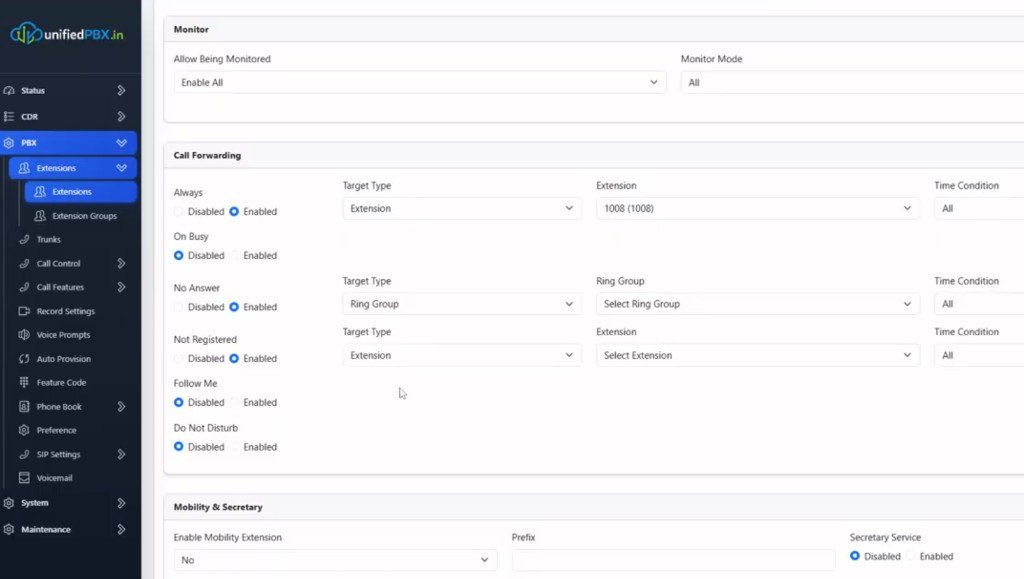Click the Record Settings camera icon
1024x579 pixels.
click(24, 311)
